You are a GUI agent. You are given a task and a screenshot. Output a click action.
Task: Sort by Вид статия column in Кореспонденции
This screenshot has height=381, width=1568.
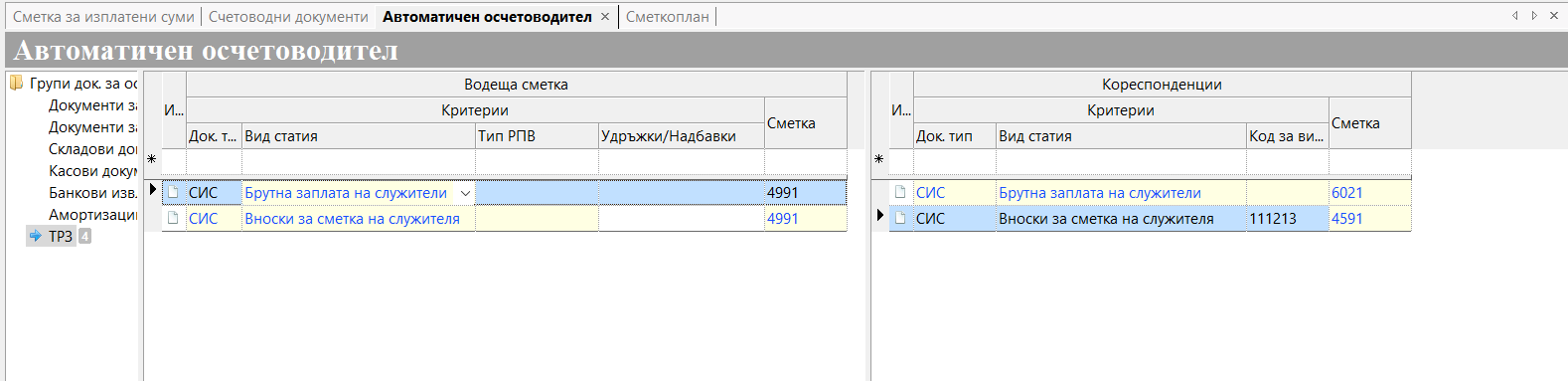coord(1121,136)
